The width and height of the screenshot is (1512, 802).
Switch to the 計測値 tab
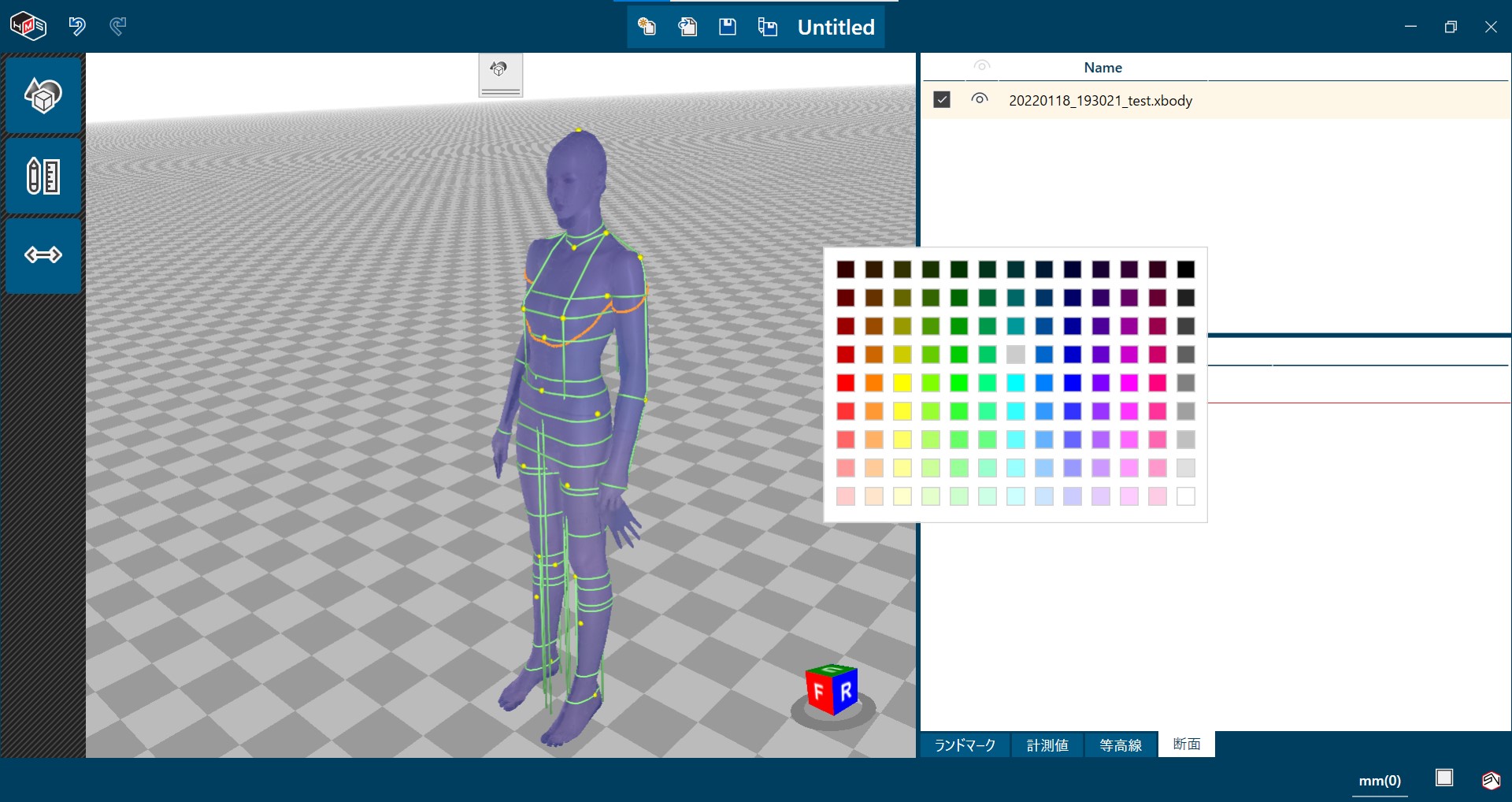point(1047,745)
